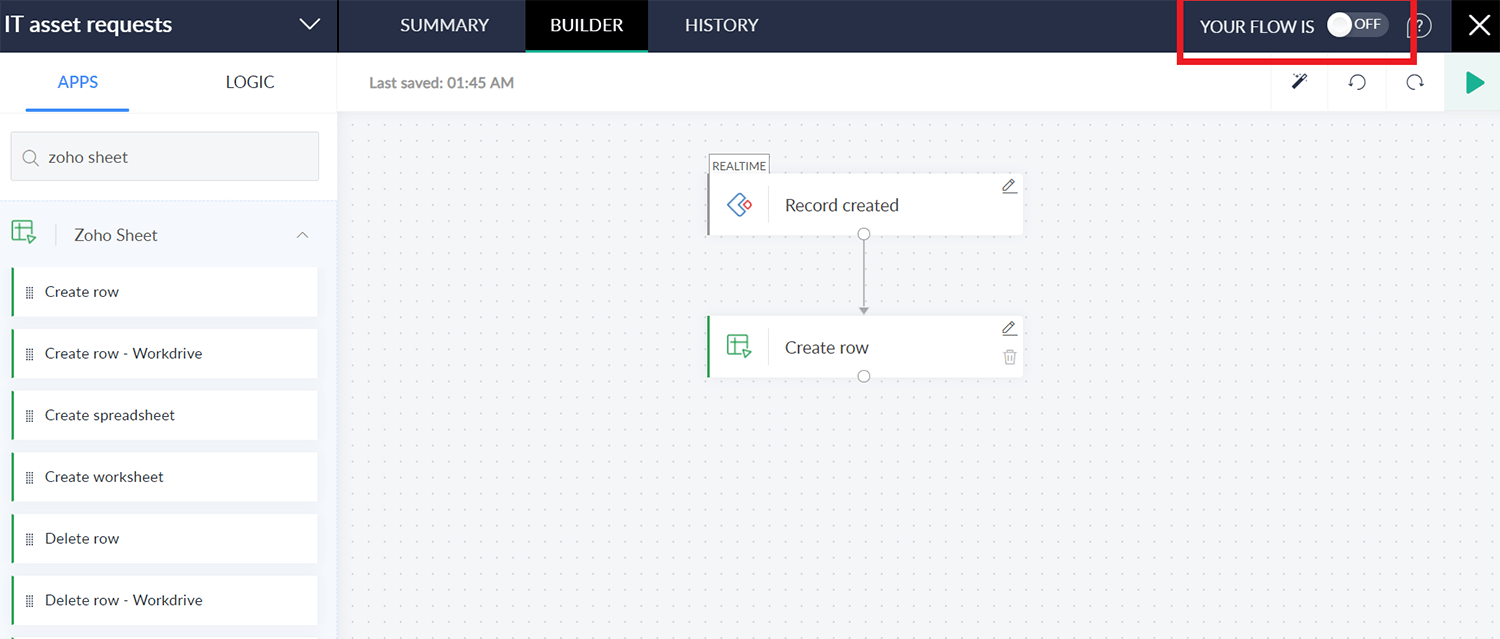This screenshot has height=639, width=1500.
Task: Run test with the green play button
Action: [x=1473, y=82]
